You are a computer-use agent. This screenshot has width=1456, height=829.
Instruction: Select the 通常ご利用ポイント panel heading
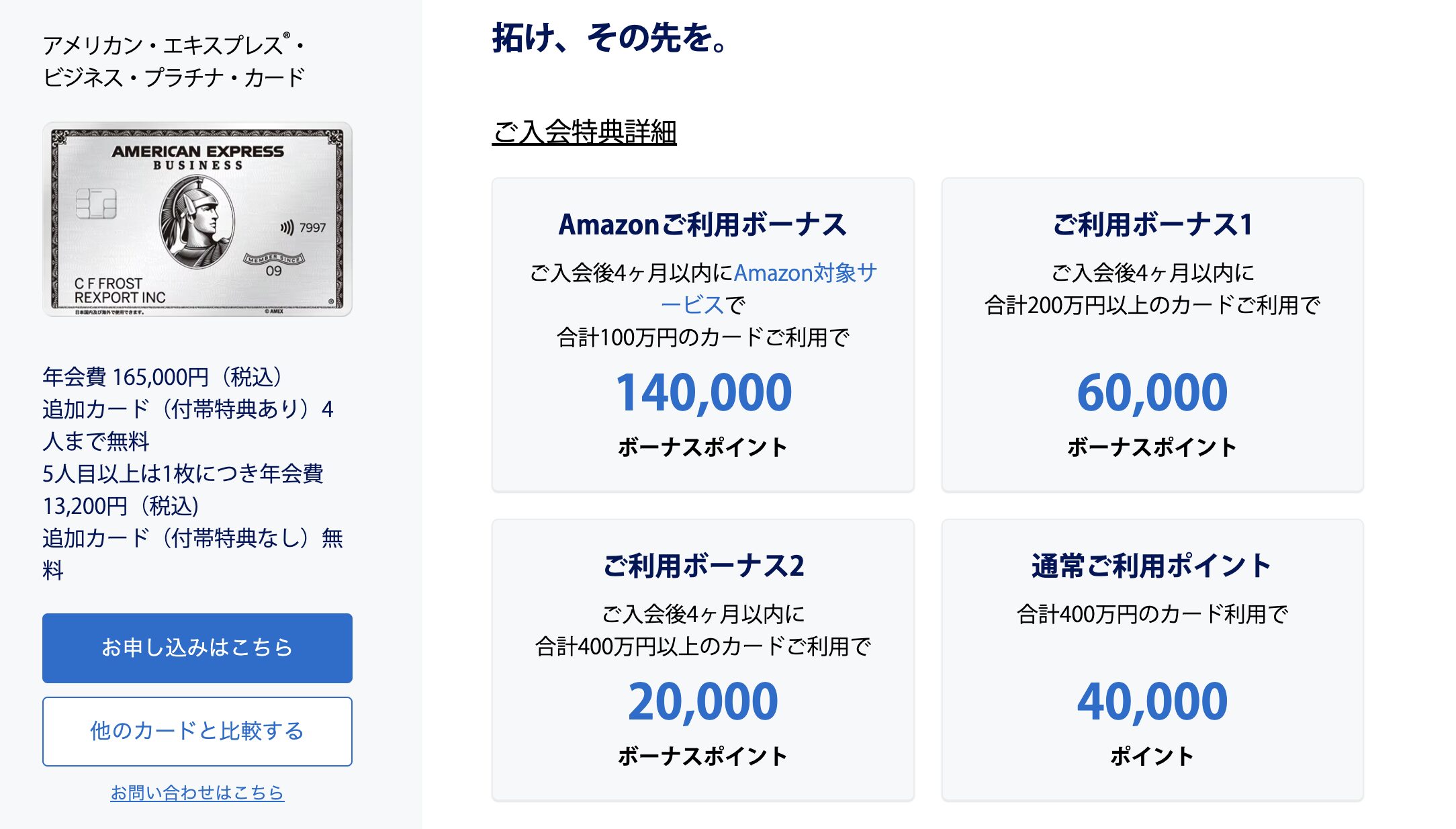[1152, 566]
